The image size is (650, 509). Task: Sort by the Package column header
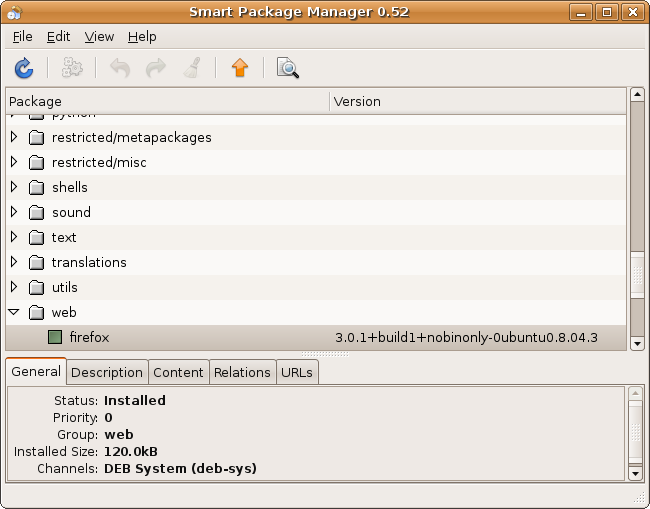pos(168,102)
